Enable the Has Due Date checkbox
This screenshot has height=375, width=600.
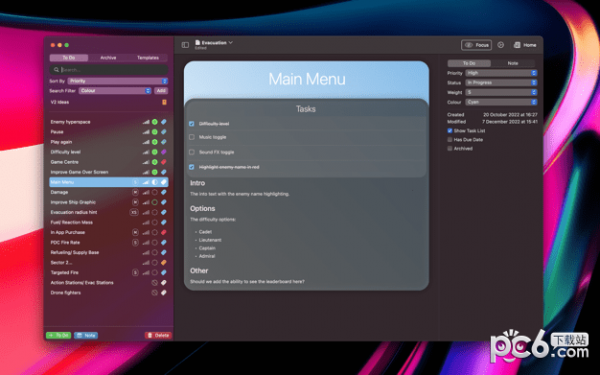point(450,140)
